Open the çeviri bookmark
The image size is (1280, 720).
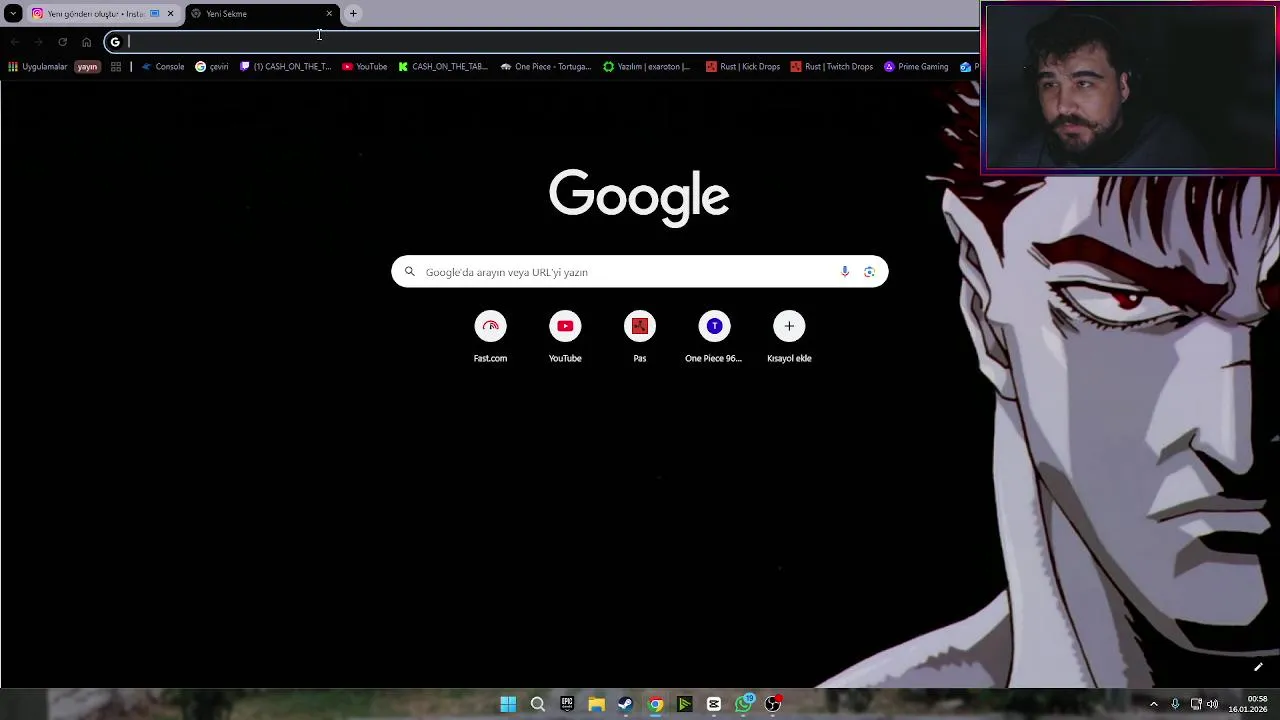pos(212,67)
